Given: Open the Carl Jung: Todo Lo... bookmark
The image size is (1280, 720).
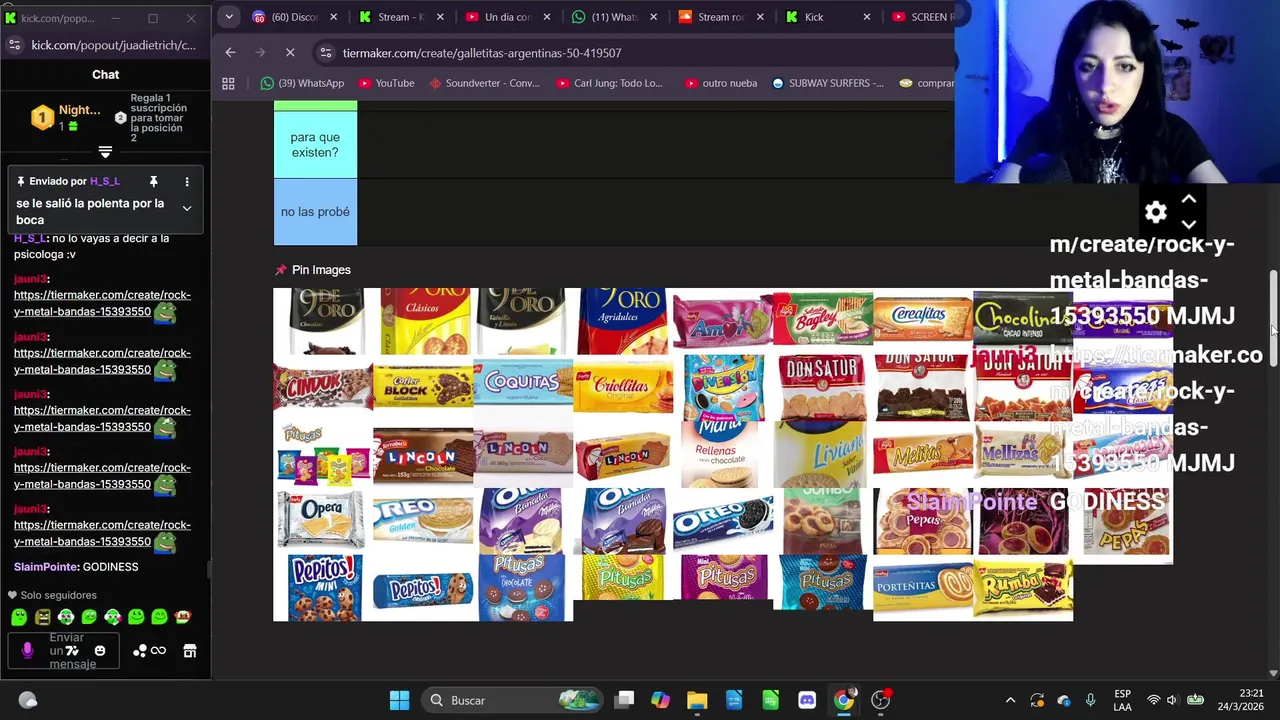Looking at the screenshot, I should [x=609, y=83].
